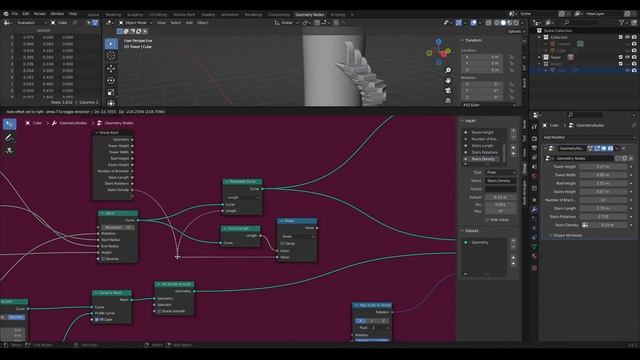Select the Rotate tool in 3D viewport
Image resolution: width=640 pixels, height=360 pixels.
tap(111, 80)
